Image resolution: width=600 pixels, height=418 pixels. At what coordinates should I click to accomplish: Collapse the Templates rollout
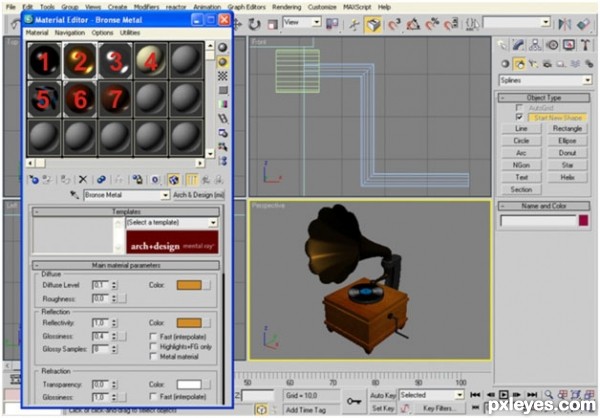pyautogui.click(x=126, y=211)
